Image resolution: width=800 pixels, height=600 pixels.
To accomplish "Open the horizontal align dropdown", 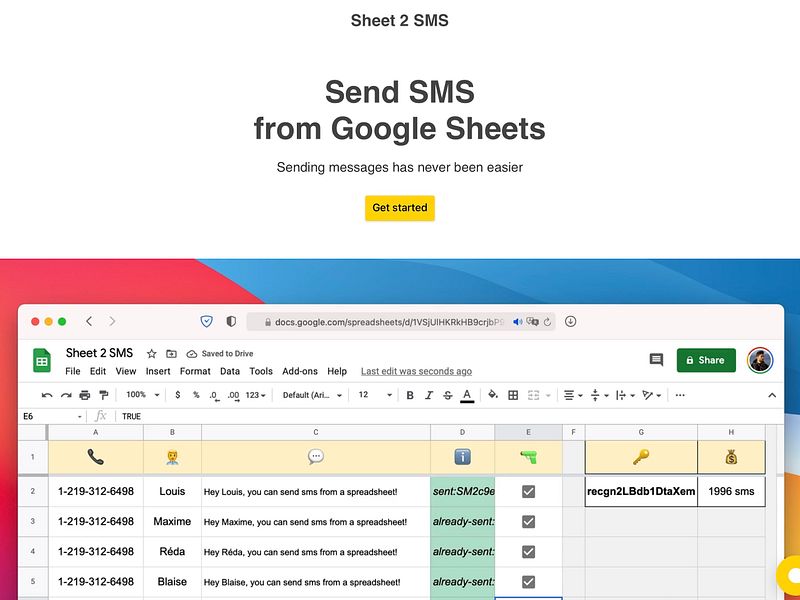I will pyautogui.click(x=573, y=395).
